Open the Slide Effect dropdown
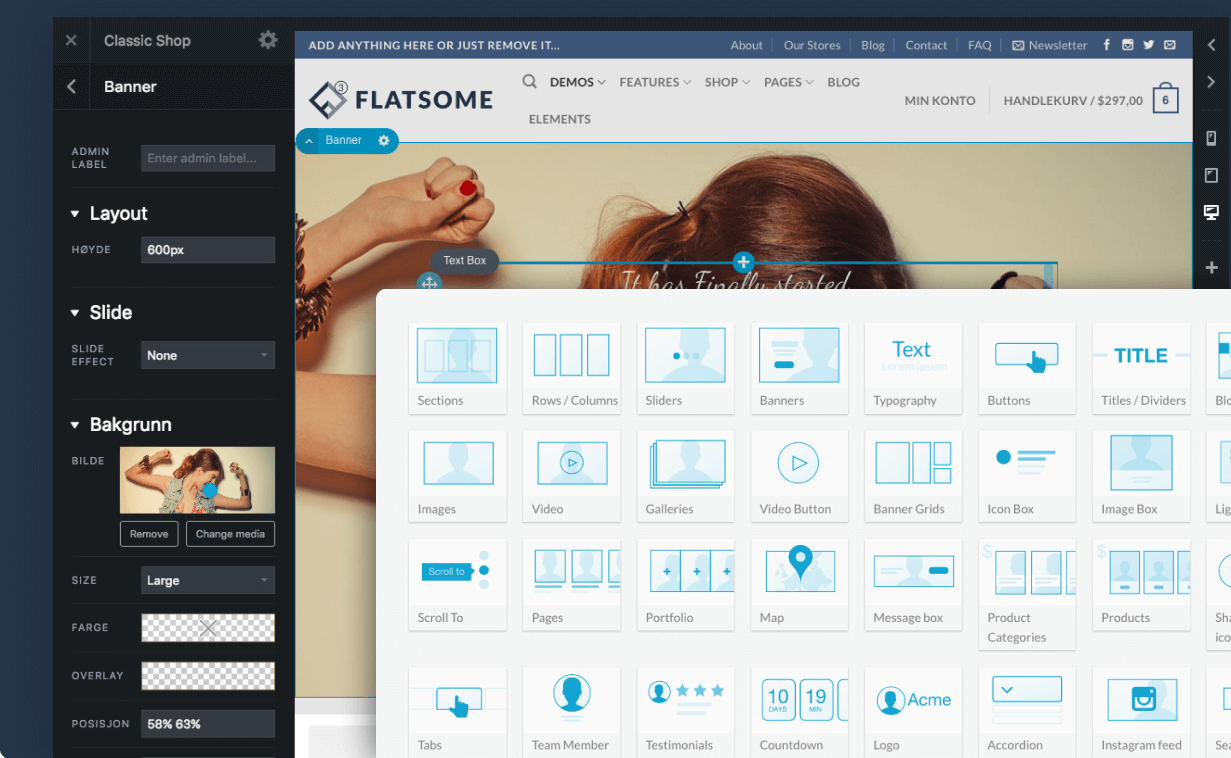Screen dimensions: 1231x758 click(207, 355)
